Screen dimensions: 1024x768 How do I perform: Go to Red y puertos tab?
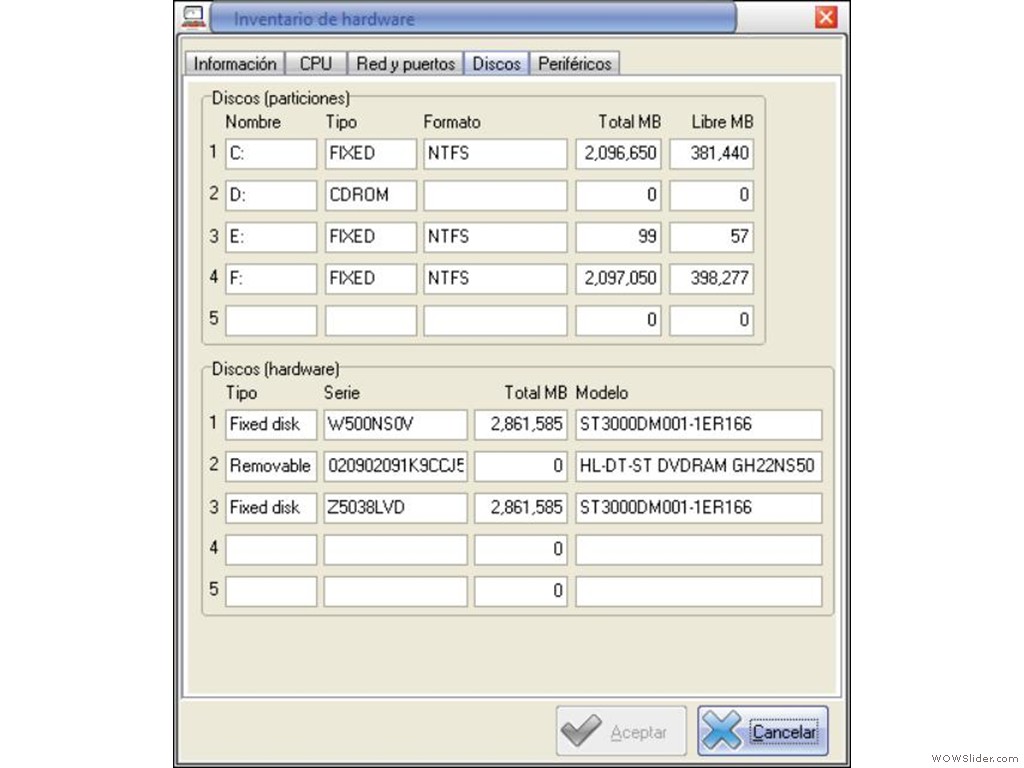(405, 63)
